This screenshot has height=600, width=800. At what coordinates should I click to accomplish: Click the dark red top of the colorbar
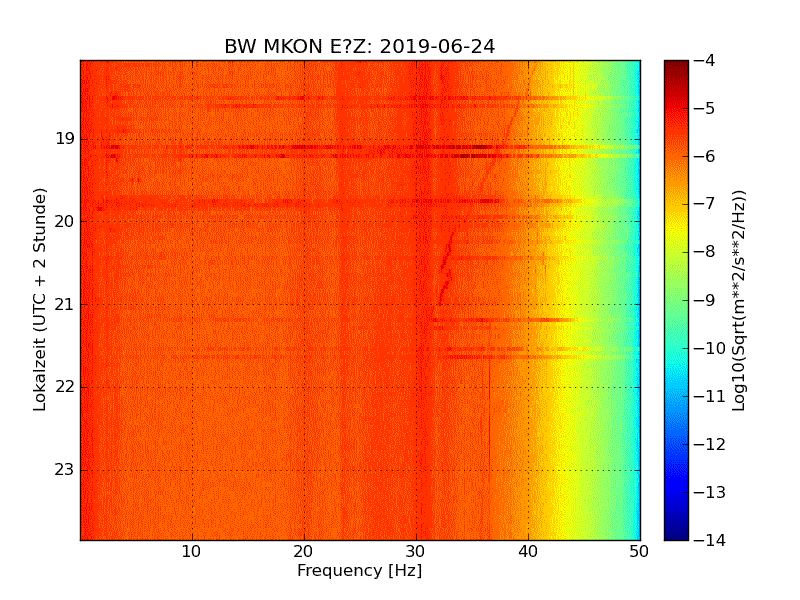[677, 69]
